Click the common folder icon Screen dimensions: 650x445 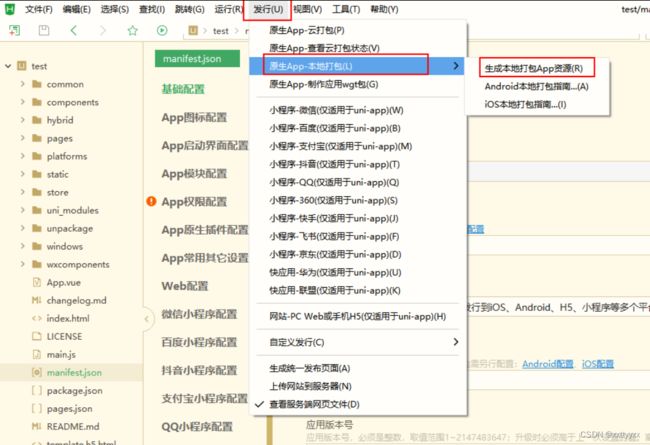click(37, 84)
